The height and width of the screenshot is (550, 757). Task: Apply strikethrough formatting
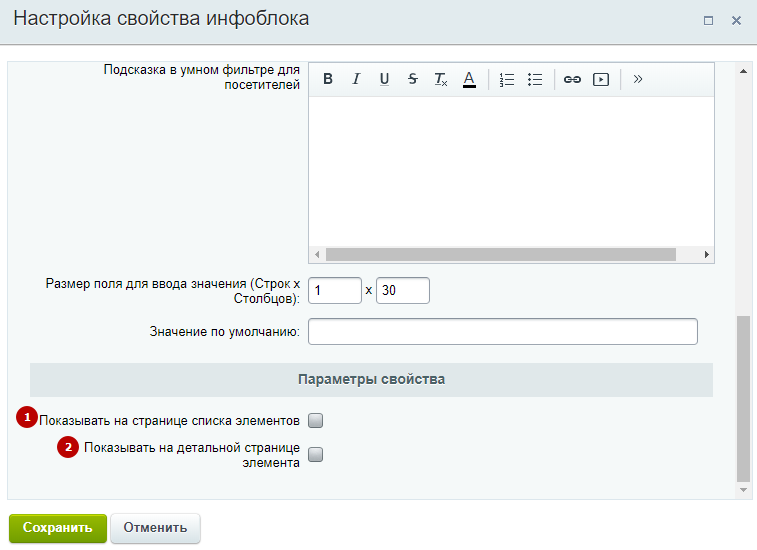(412, 79)
